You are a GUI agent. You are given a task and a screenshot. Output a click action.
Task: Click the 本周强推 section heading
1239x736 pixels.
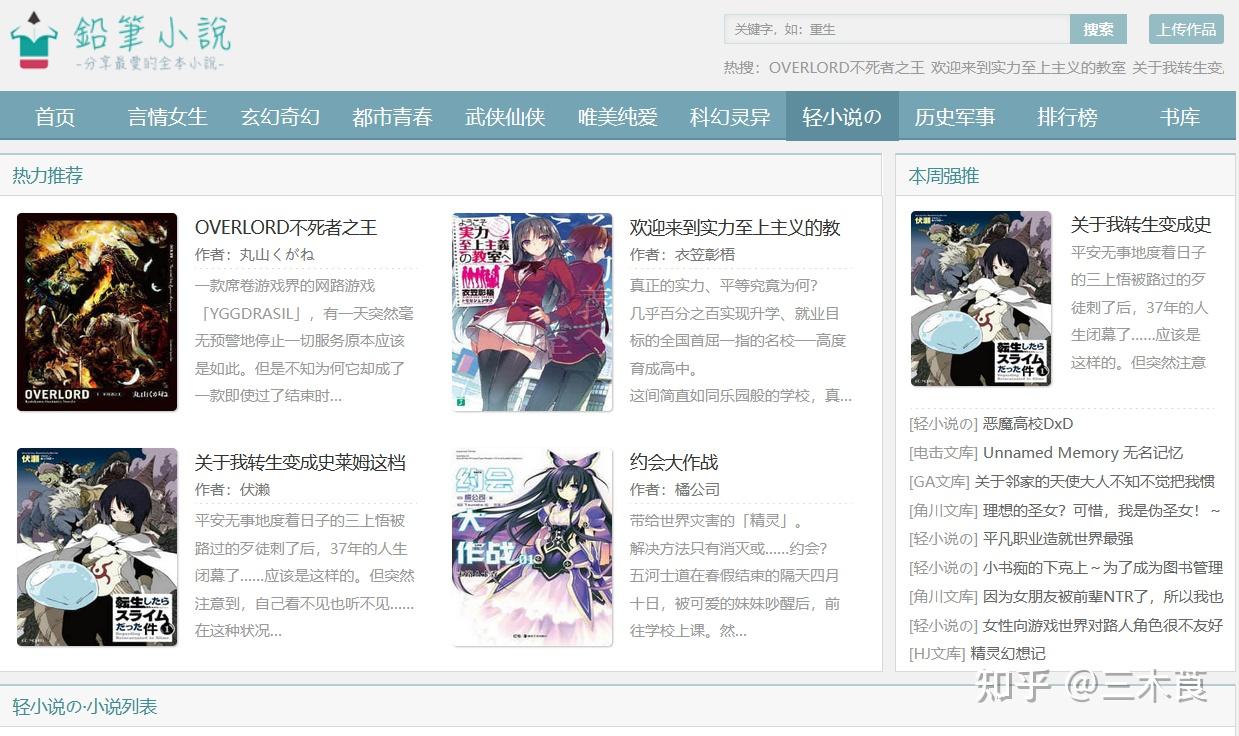[943, 176]
